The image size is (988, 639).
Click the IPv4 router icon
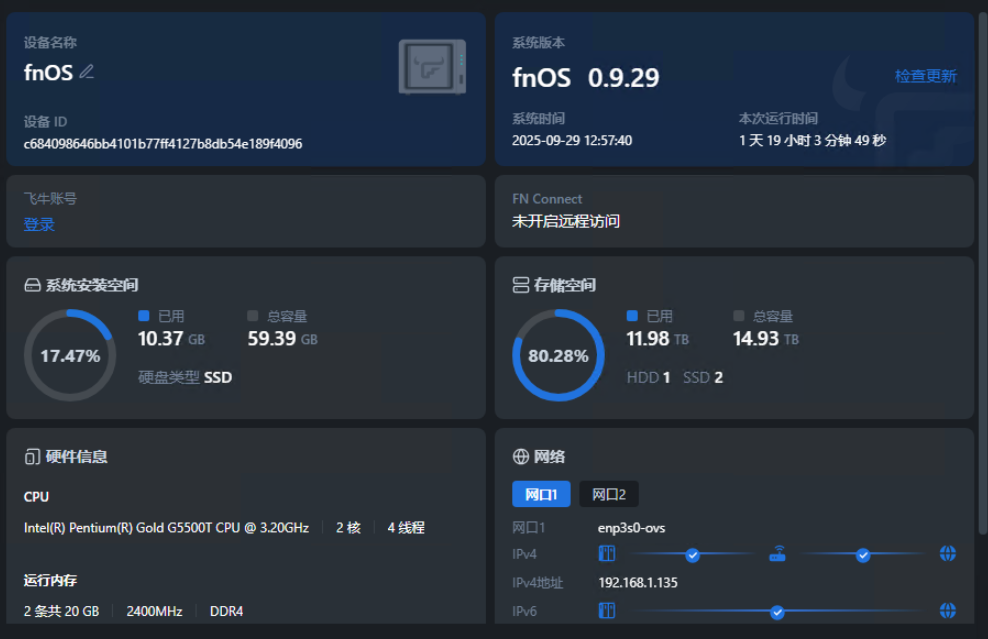[778, 553]
